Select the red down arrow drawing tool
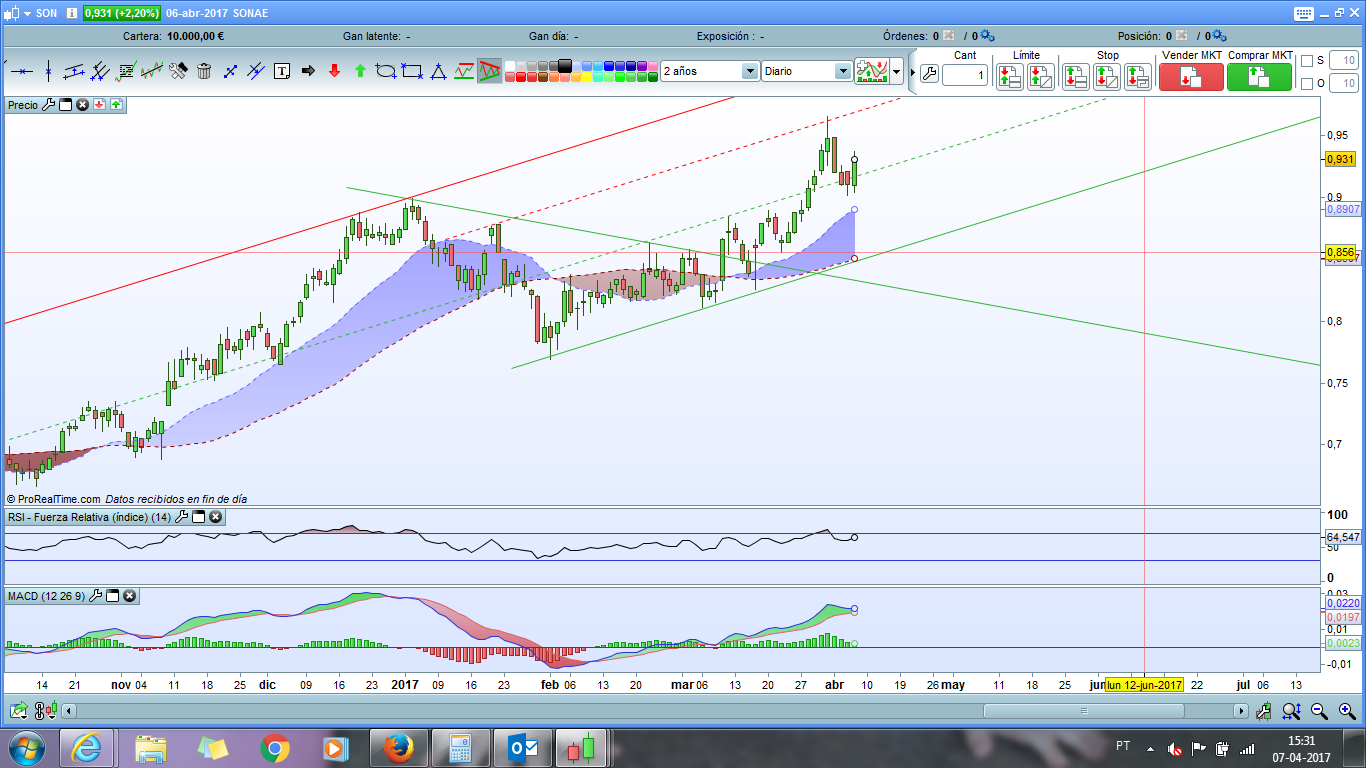 click(334, 71)
